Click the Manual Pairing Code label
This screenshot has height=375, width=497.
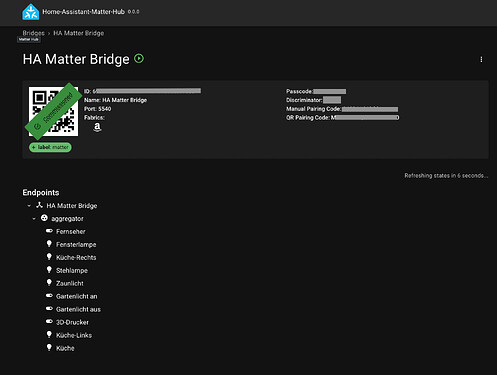(313, 109)
